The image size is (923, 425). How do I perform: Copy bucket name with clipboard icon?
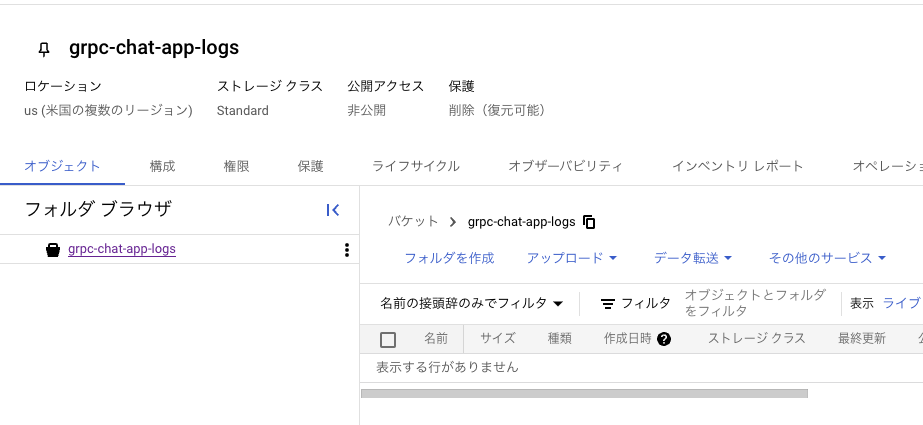tap(589, 222)
